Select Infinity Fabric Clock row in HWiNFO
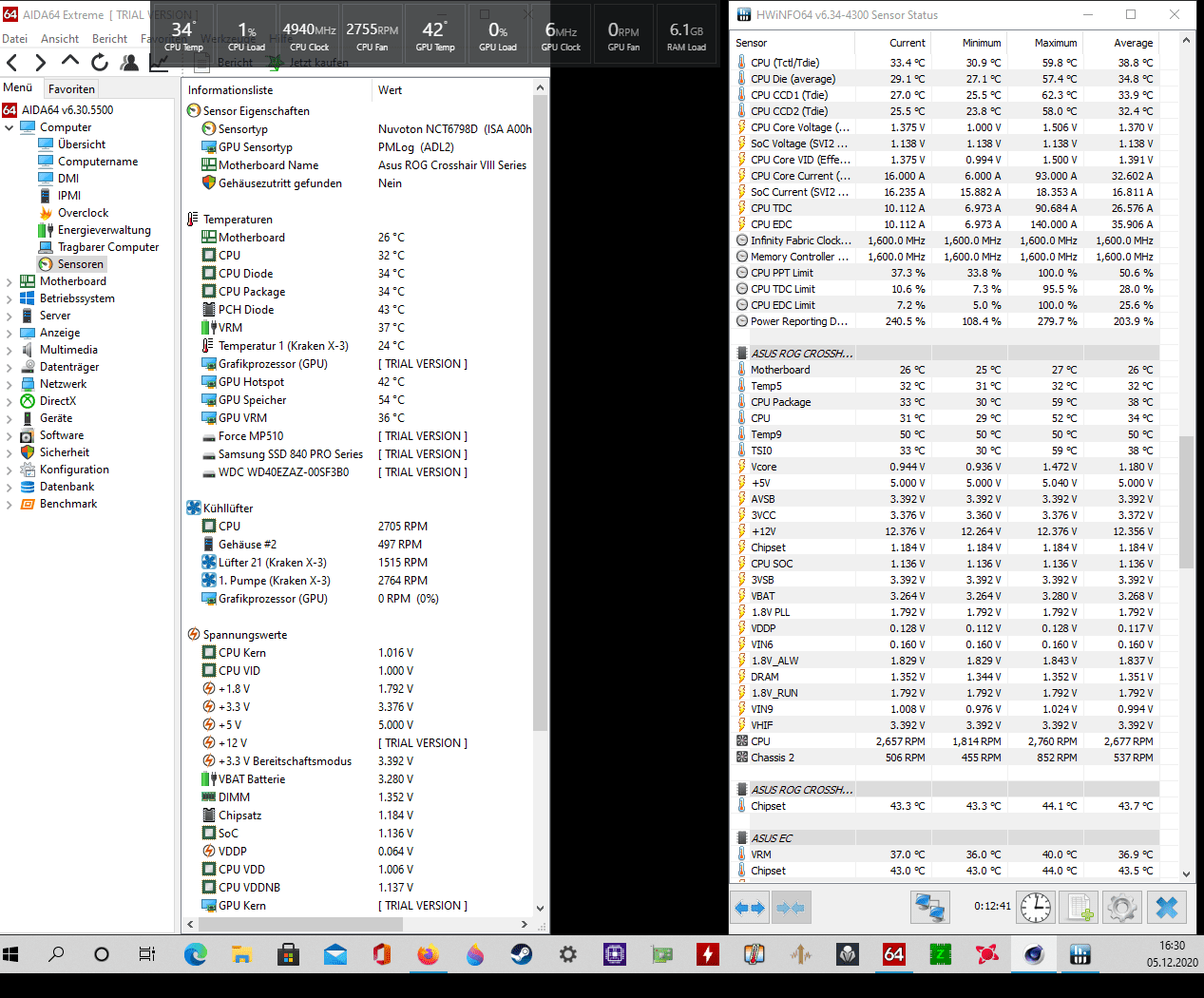The image size is (1204, 998). (x=946, y=240)
